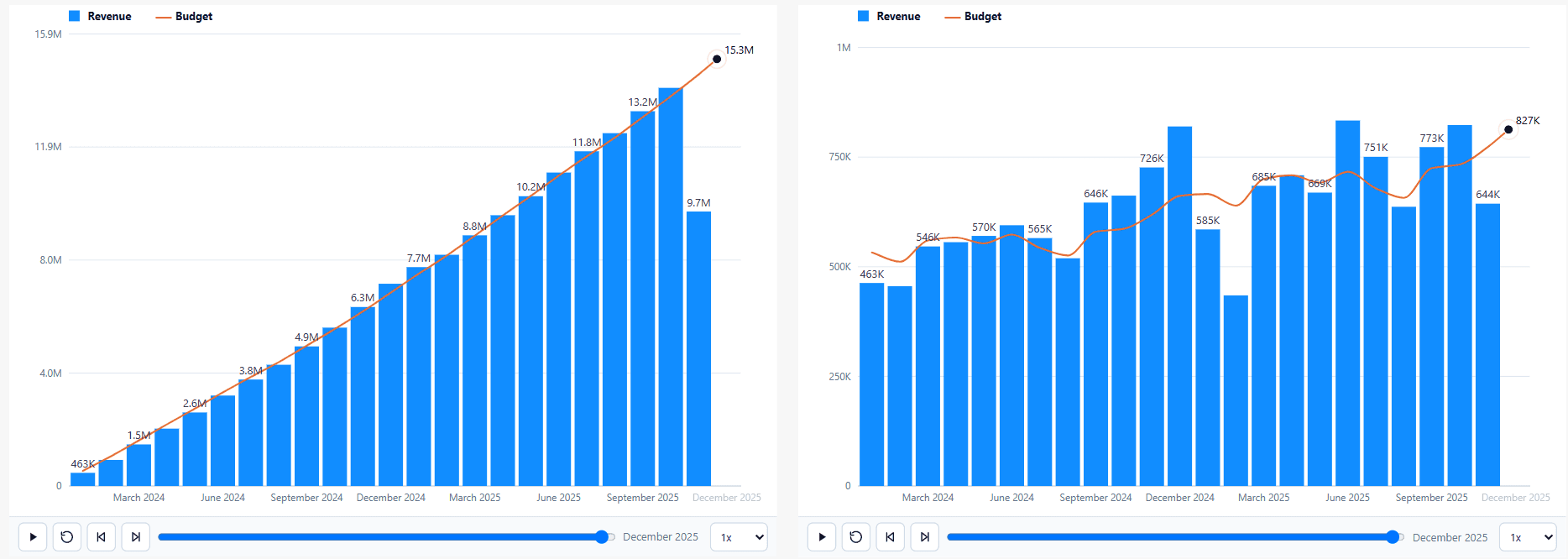Click the 644K bar in right chart
The height and width of the screenshot is (559, 1568).
[1487, 345]
